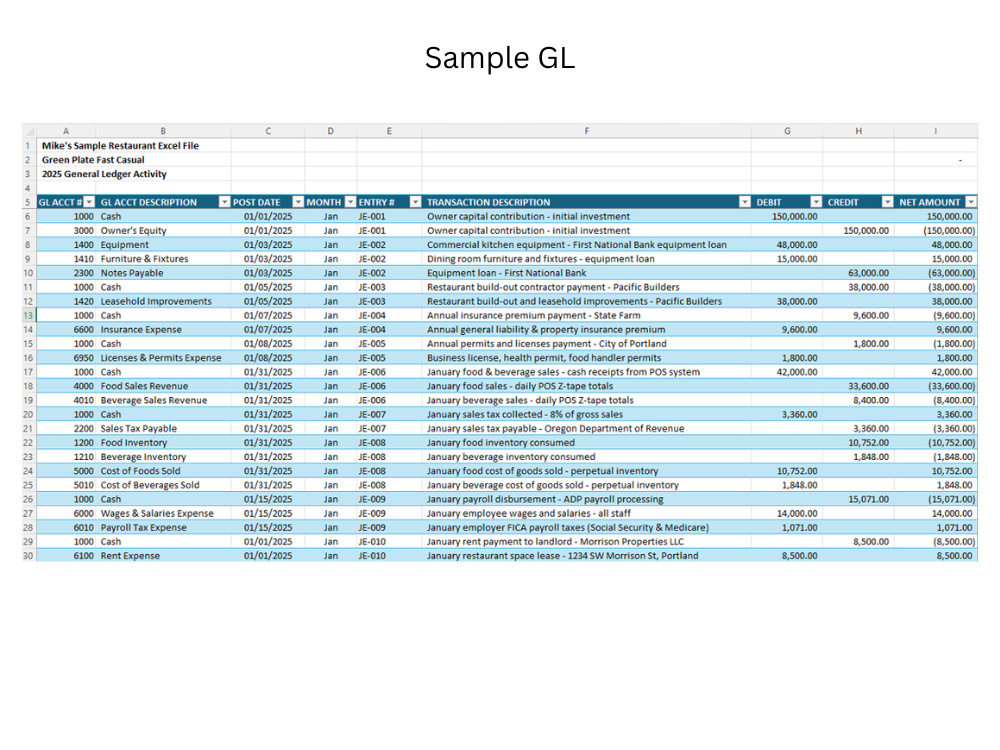
Task: Open the MONTH filter dropdown
Action: point(350,202)
